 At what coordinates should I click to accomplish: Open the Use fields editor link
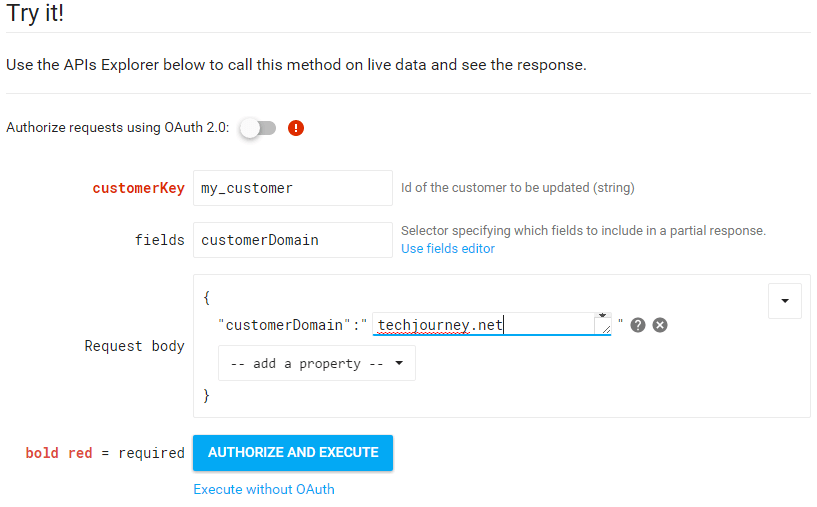point(448,248)
